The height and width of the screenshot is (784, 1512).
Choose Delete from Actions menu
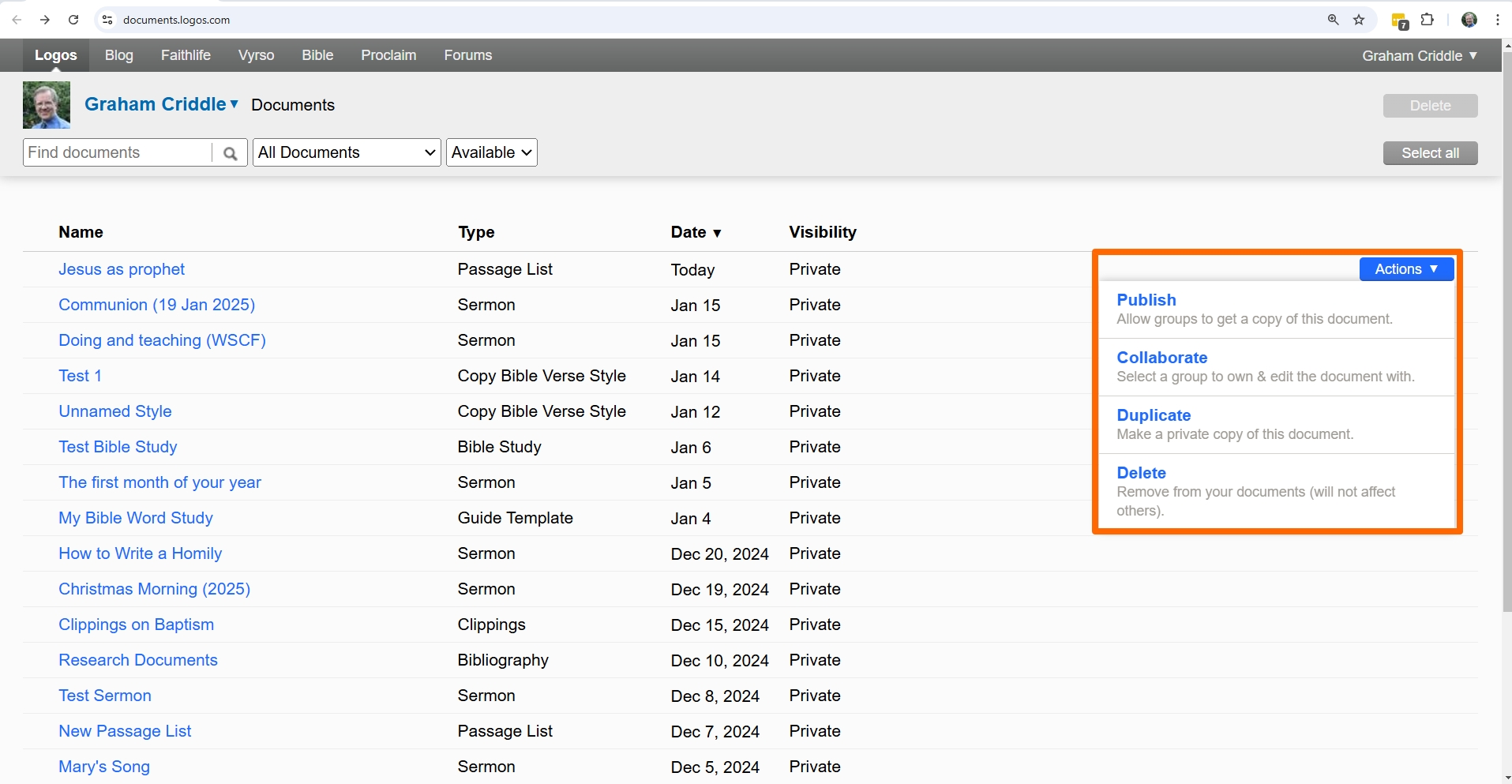(x=1277, y=491)
